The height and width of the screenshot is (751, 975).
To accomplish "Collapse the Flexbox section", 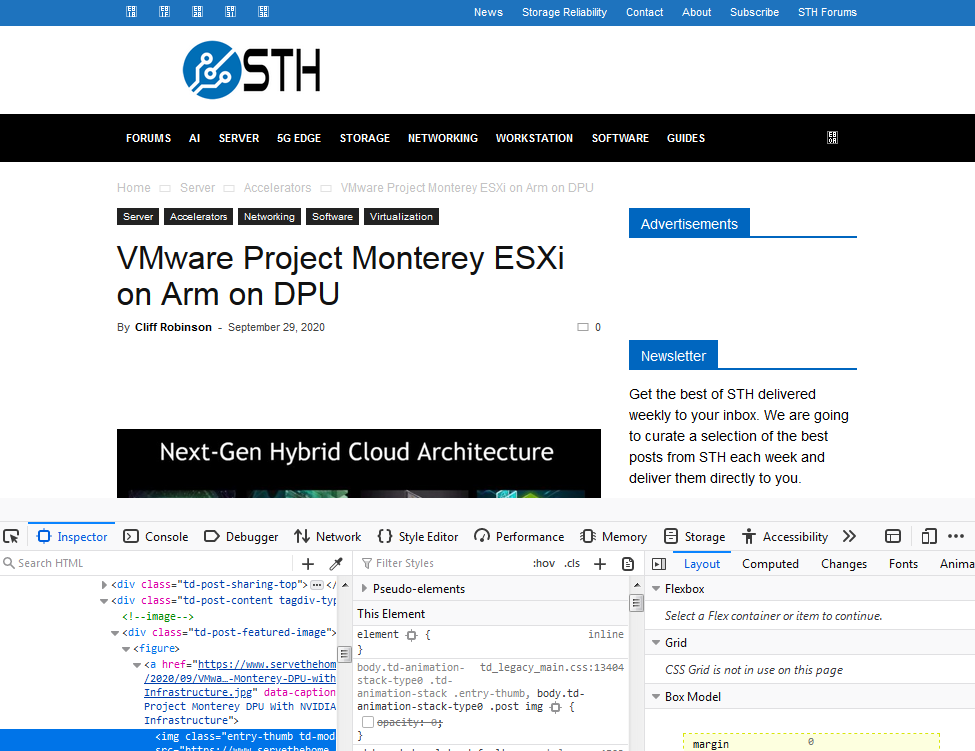I will point(656,588).
